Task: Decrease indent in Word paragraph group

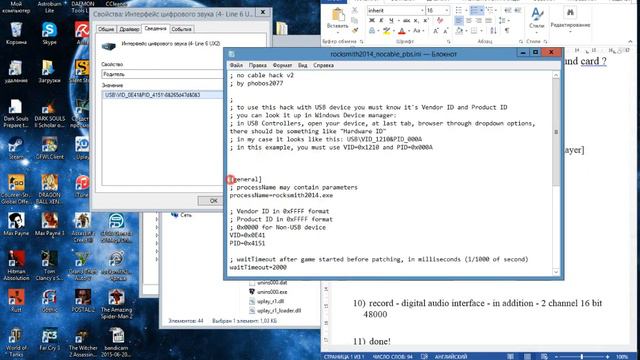Action: [x=508, y=10]
